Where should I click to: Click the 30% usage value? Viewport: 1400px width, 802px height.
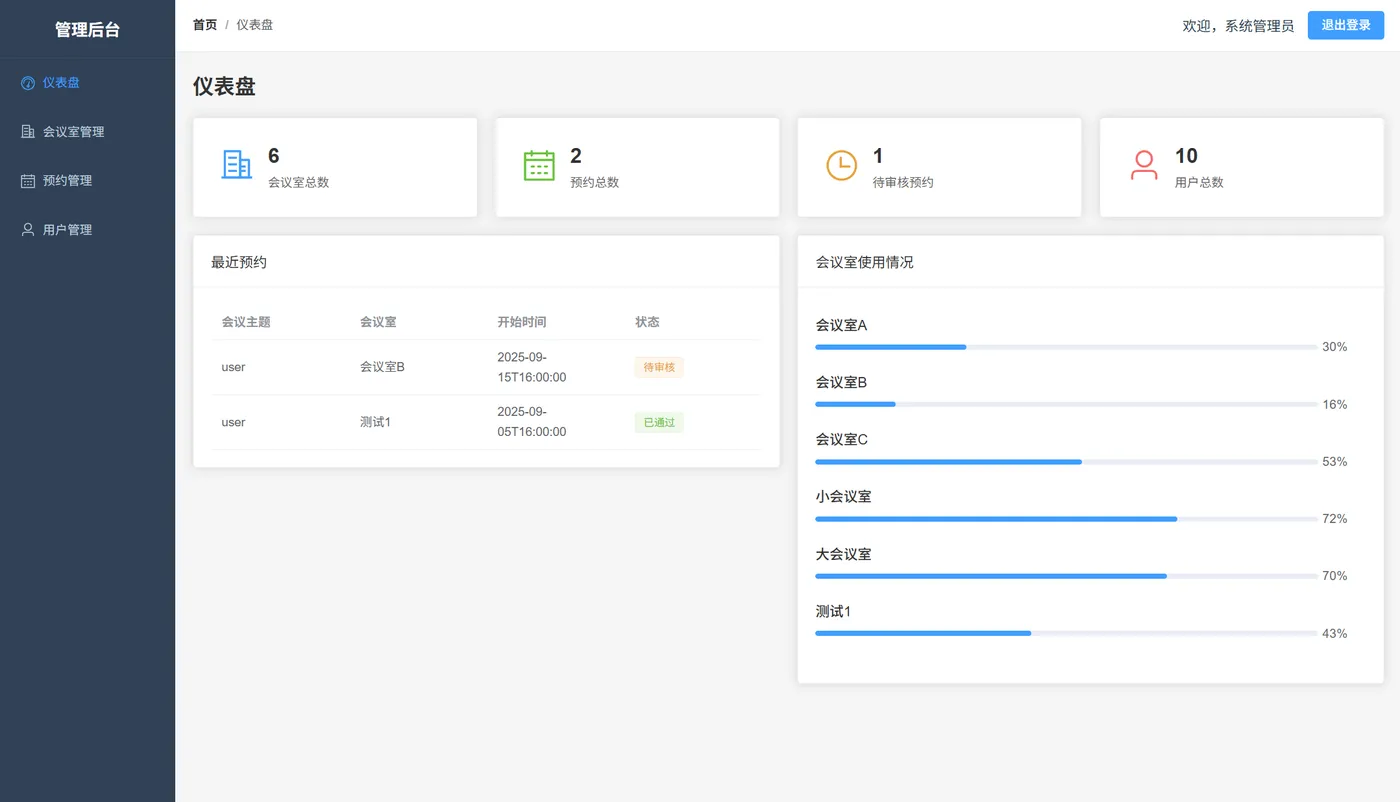1335,347
